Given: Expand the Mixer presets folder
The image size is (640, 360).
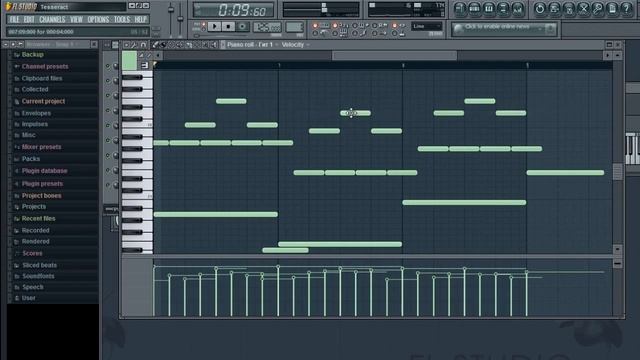Looking at the screenshot, I should tap(41, 147).
